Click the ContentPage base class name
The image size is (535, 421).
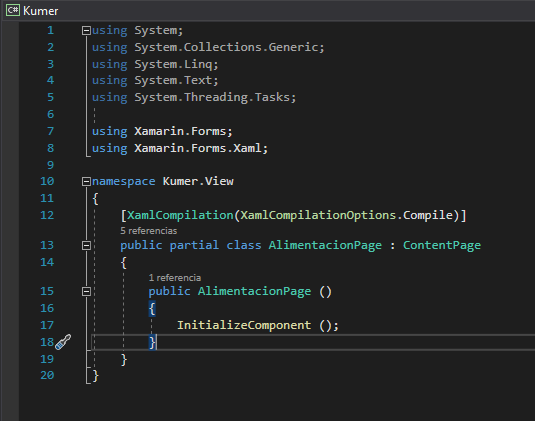tap(442, 245)
